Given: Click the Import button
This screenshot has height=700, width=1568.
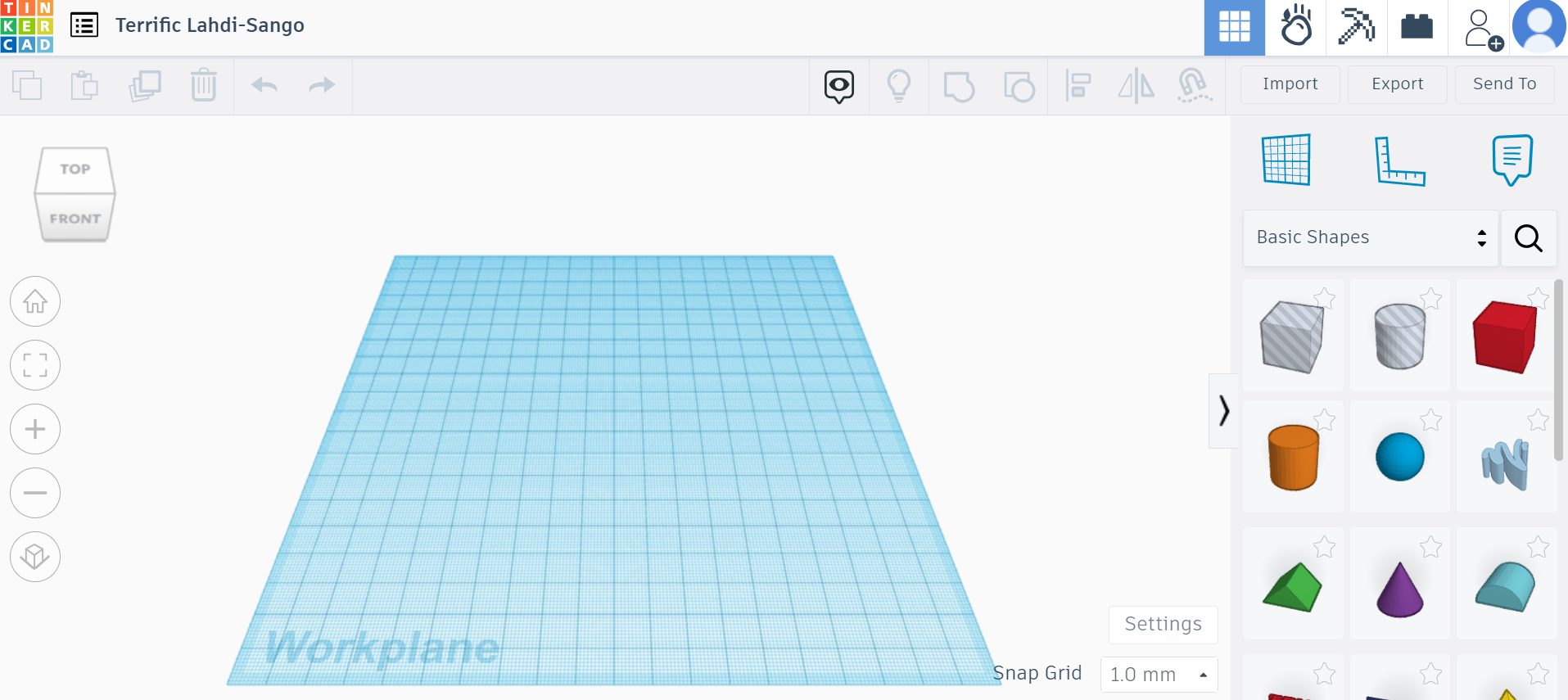Looking at the screenshot, I should 1290,84.
